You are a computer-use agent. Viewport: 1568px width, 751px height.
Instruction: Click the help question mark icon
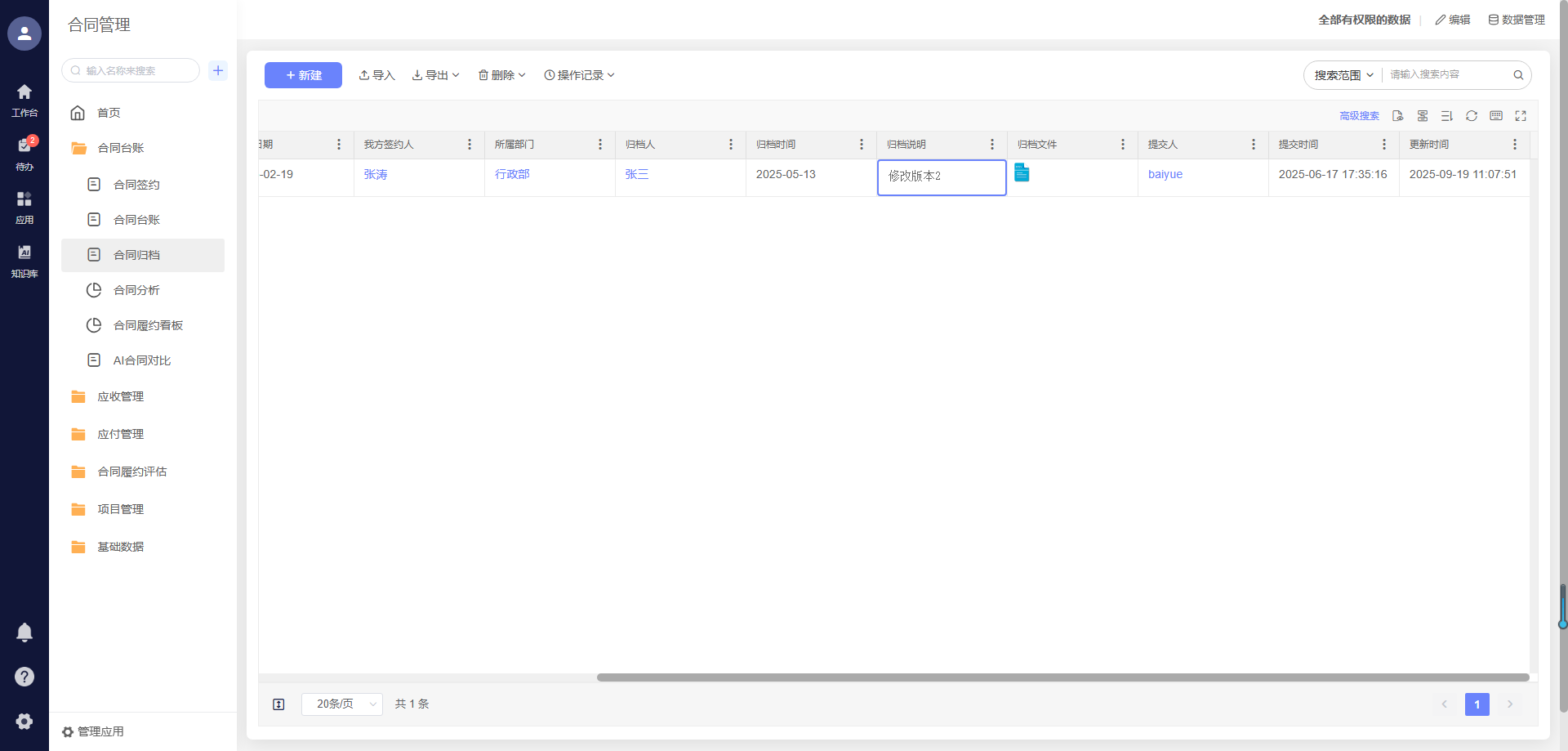pyautogui.click(x=24, y=677)
